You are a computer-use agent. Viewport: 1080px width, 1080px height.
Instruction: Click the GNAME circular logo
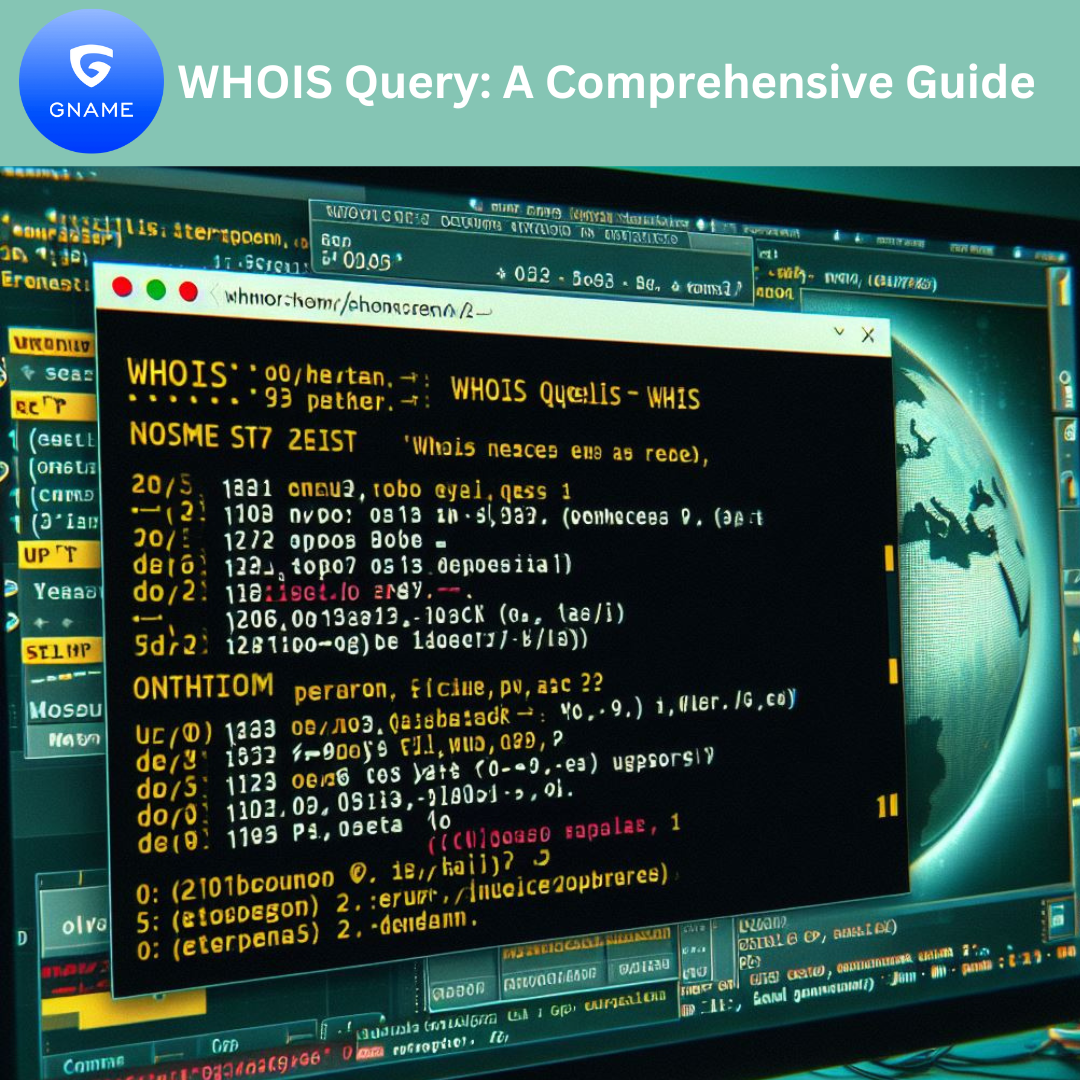coord(92,81)
